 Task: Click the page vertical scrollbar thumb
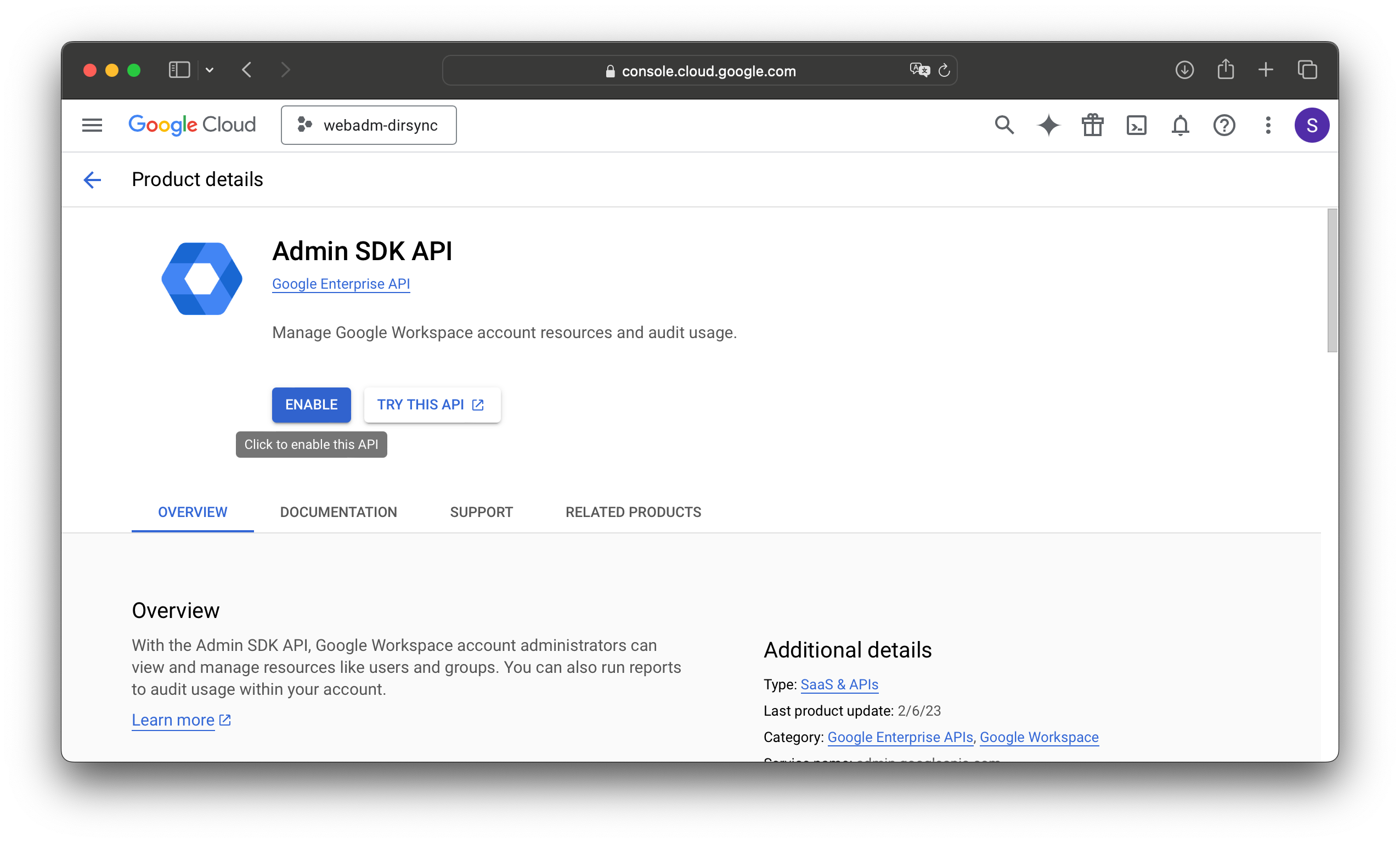pos(1331,280)
